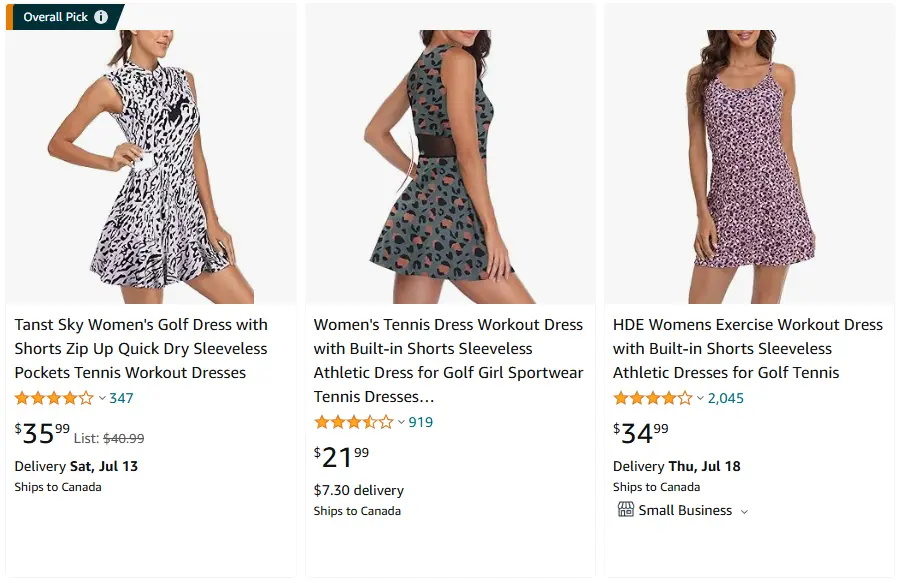Image resolution: width=900 pixels, height=583 pixels.
Task: Expand the rating dropdown beside the 347 reviews
Action: (x=100, y=397)
